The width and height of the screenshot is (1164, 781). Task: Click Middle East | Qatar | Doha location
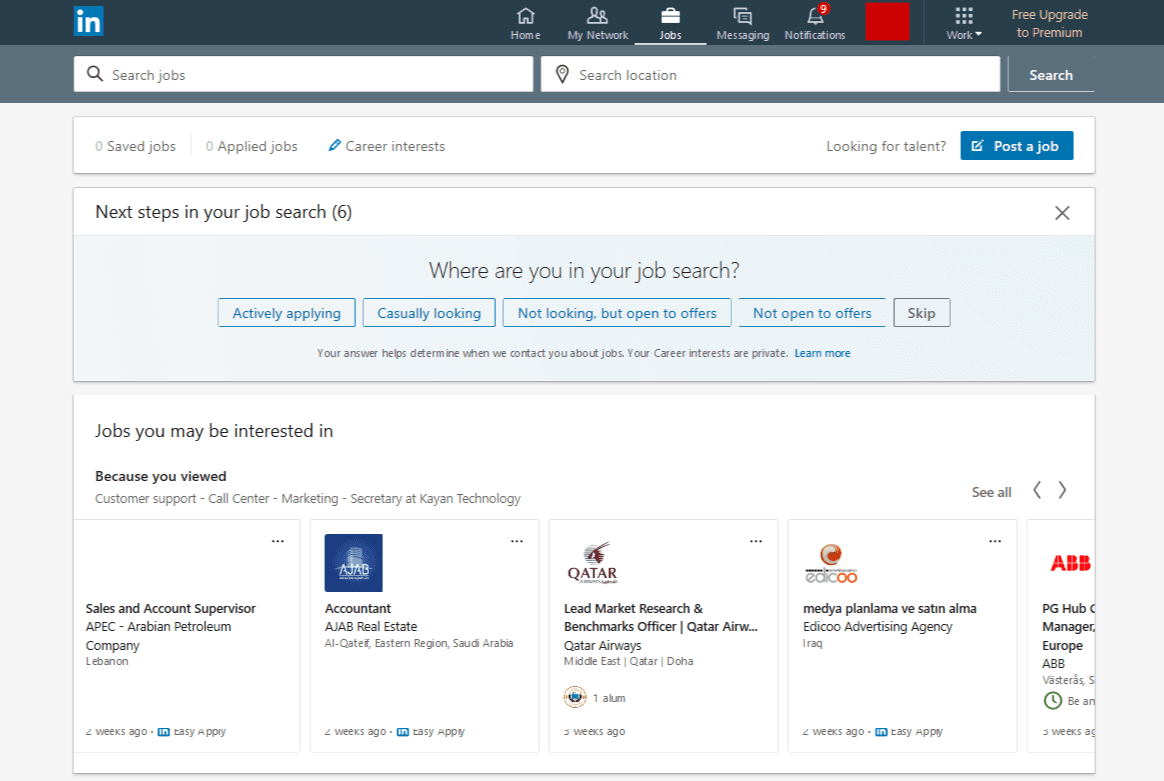628,661
